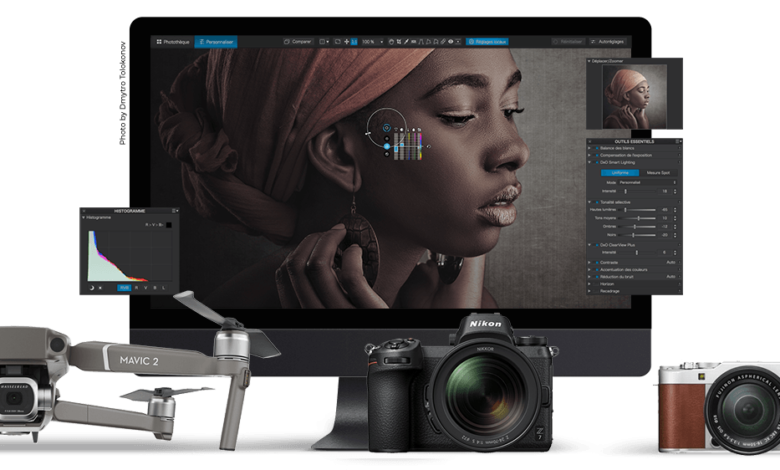Image resolution: width=780 pixels, height=470 pixels.
Task: Toggle the shadow clipping moon icon
Action: (x=92, y=287)
